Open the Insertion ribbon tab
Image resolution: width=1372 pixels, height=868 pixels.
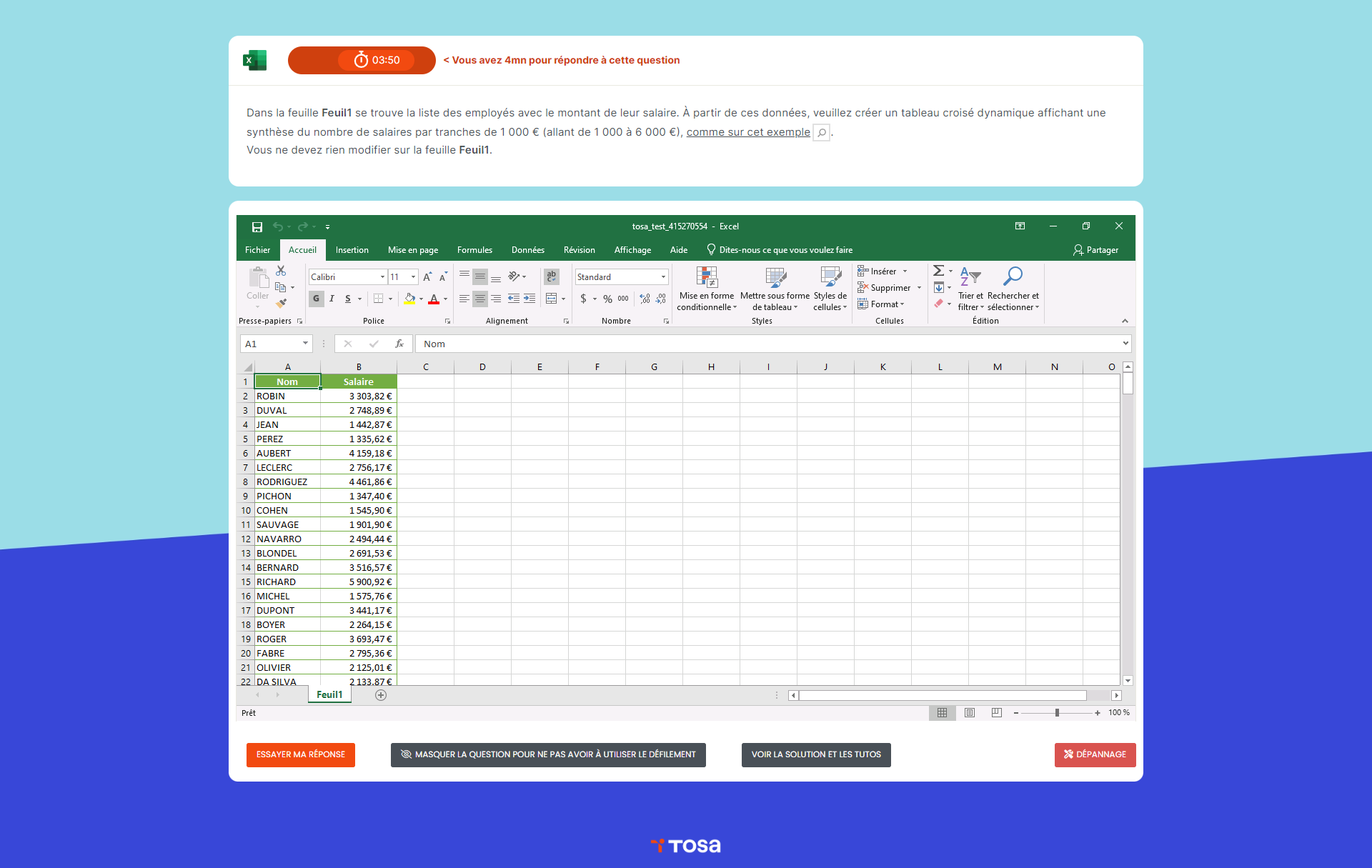(x=352, y=250)
